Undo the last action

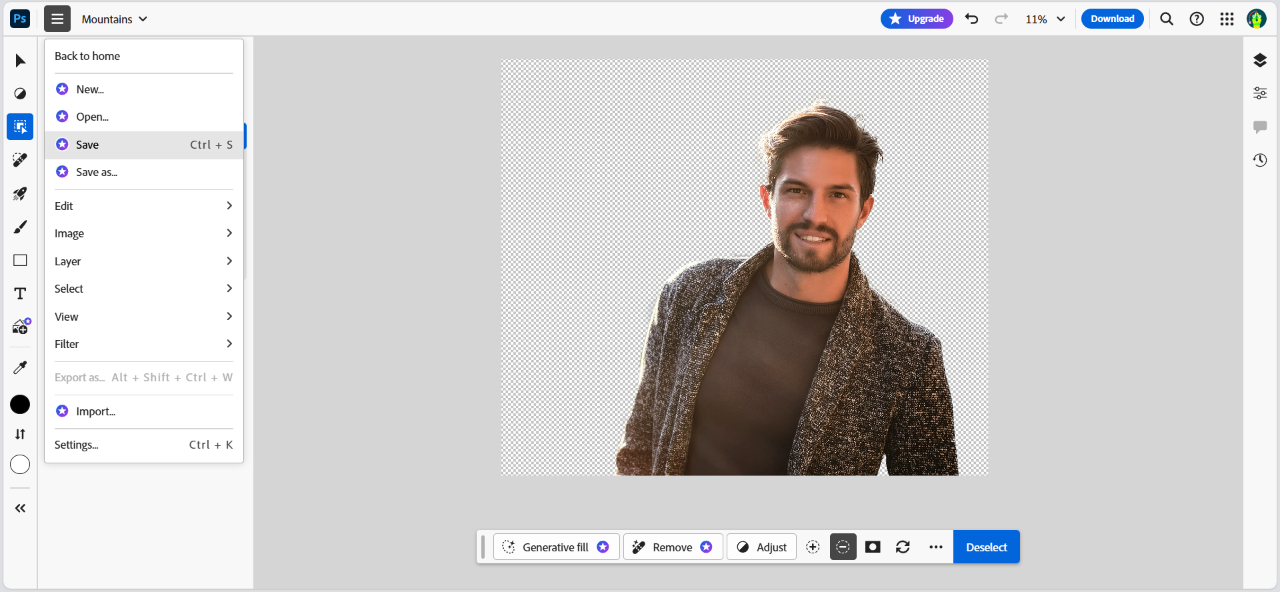(x=971, y=19)
